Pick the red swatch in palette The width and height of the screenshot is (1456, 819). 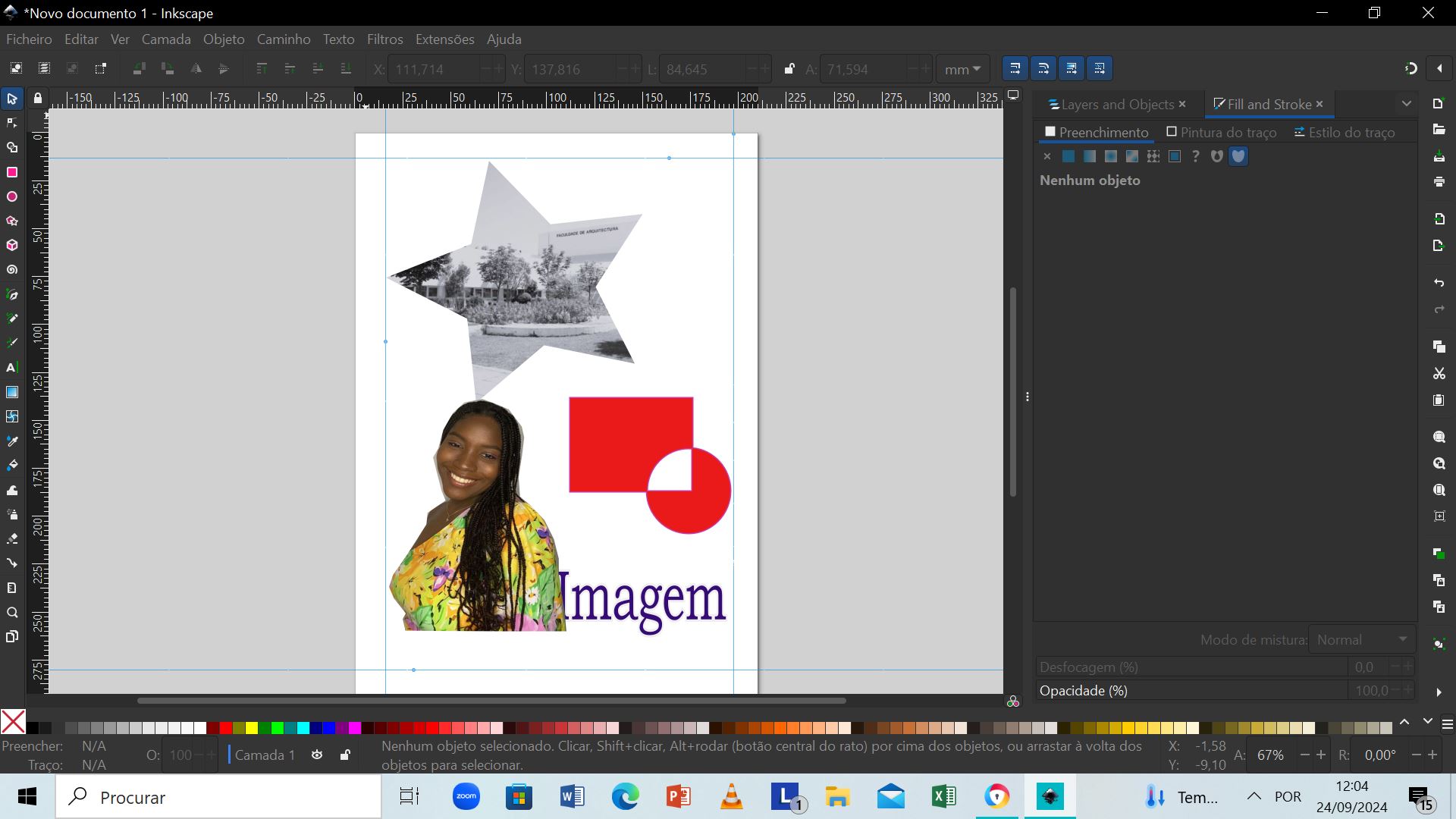pos(226,728)
